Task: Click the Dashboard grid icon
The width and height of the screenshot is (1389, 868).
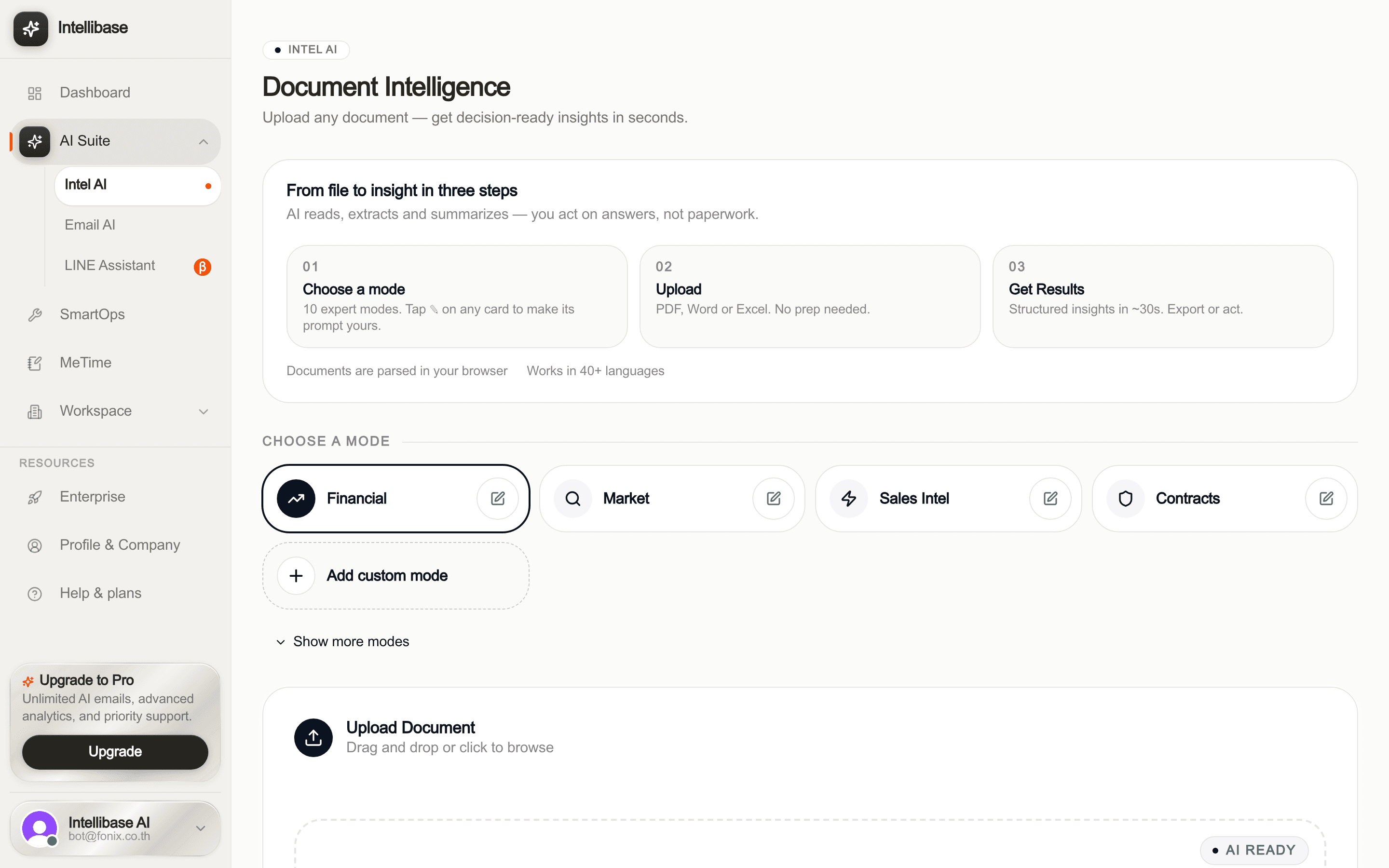Action: (x=35, y=93)
